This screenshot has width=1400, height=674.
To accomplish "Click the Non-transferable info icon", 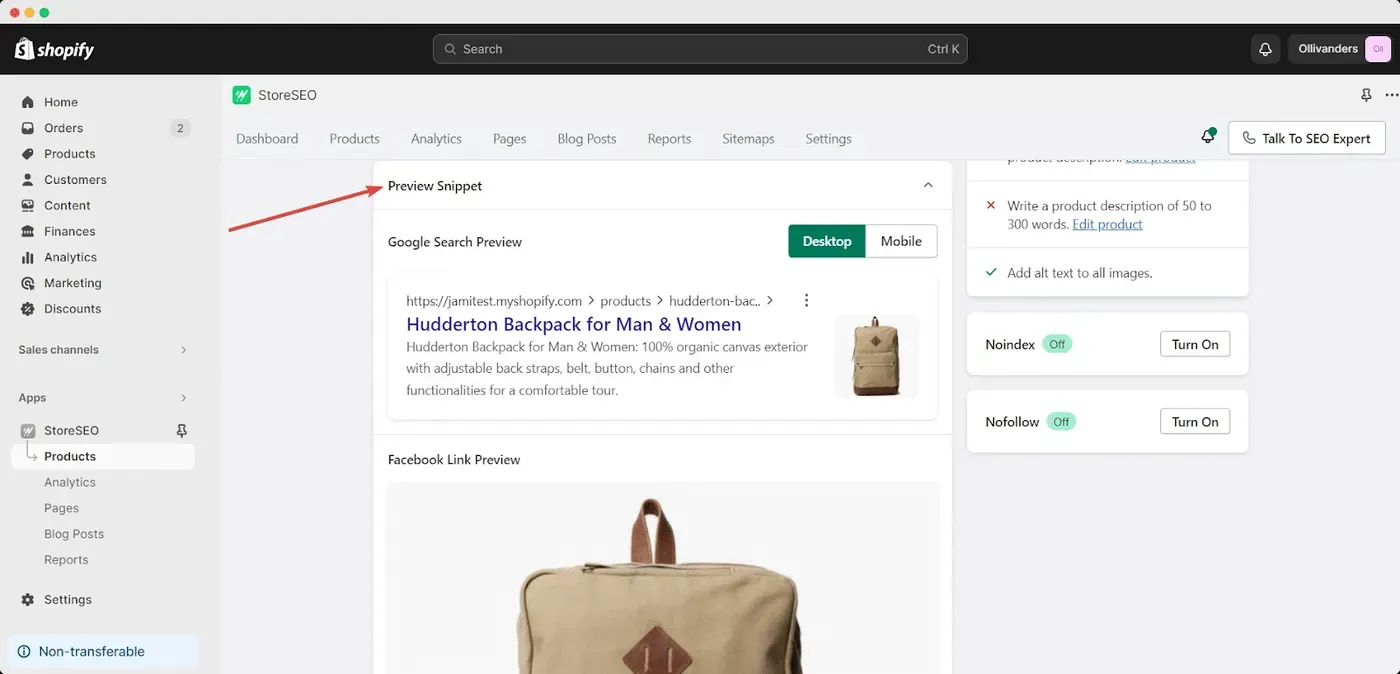I will click(x=24, y=652).
